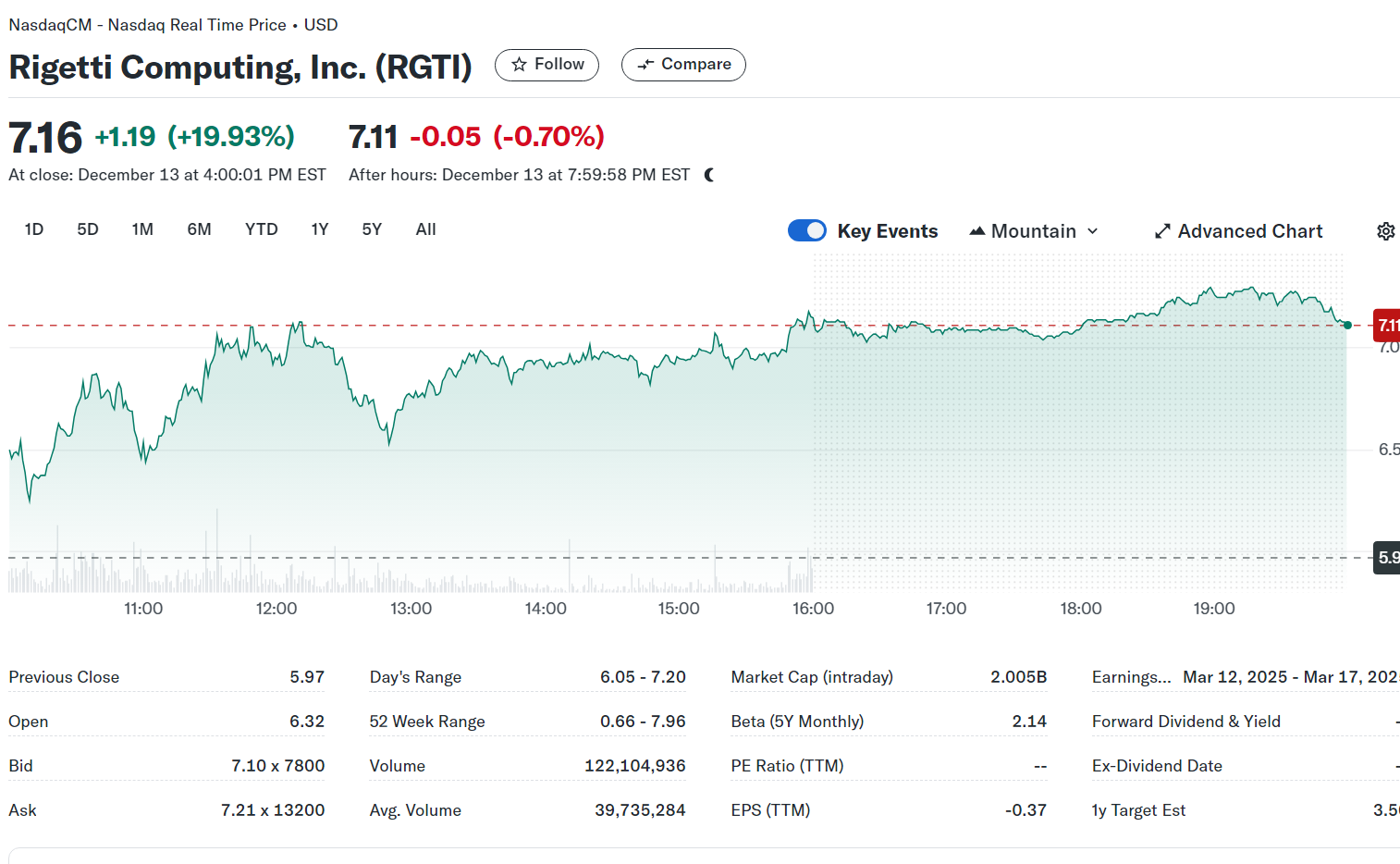This screenshot has width=1400, height=864.
Task: Click the Volume value 122,104,936
Action: tap(635, 766)
